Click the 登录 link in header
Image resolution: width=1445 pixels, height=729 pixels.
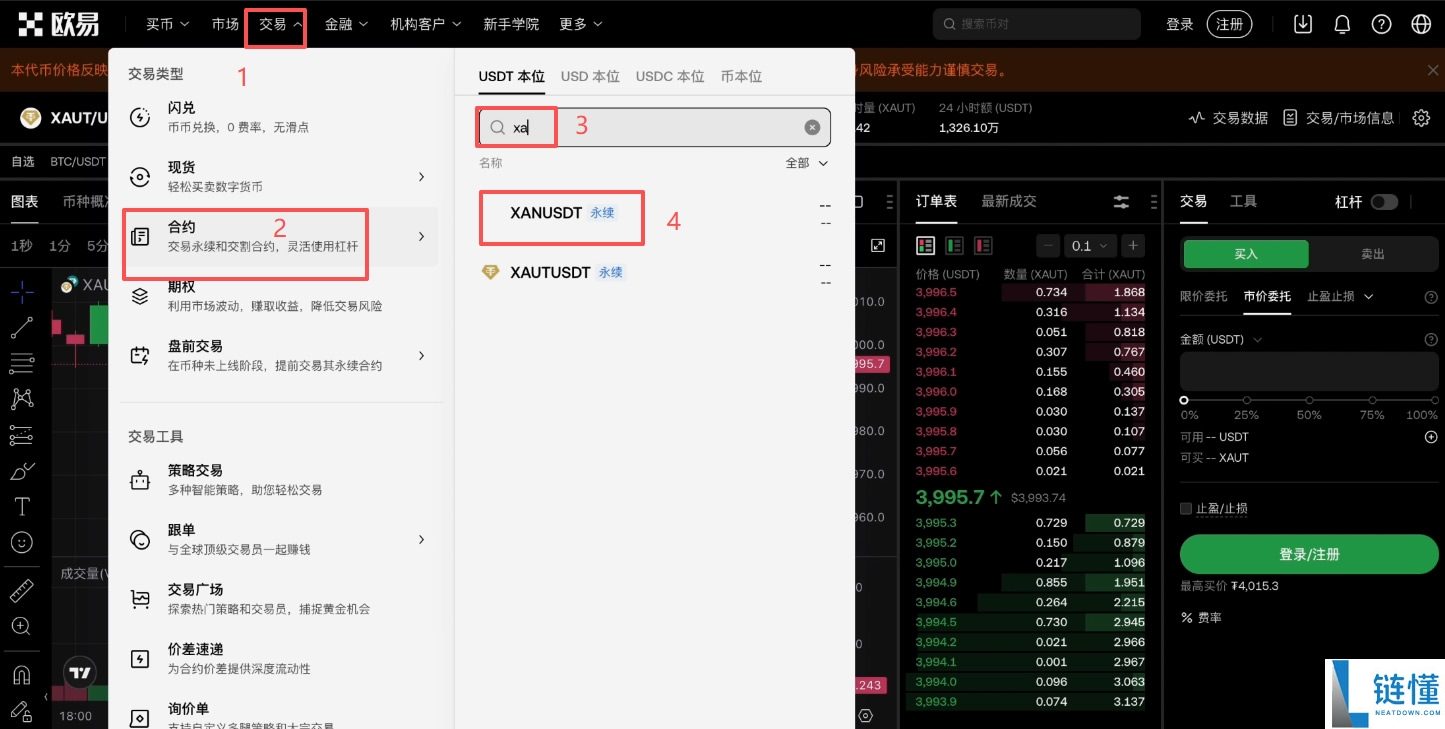click(1180, 24)
